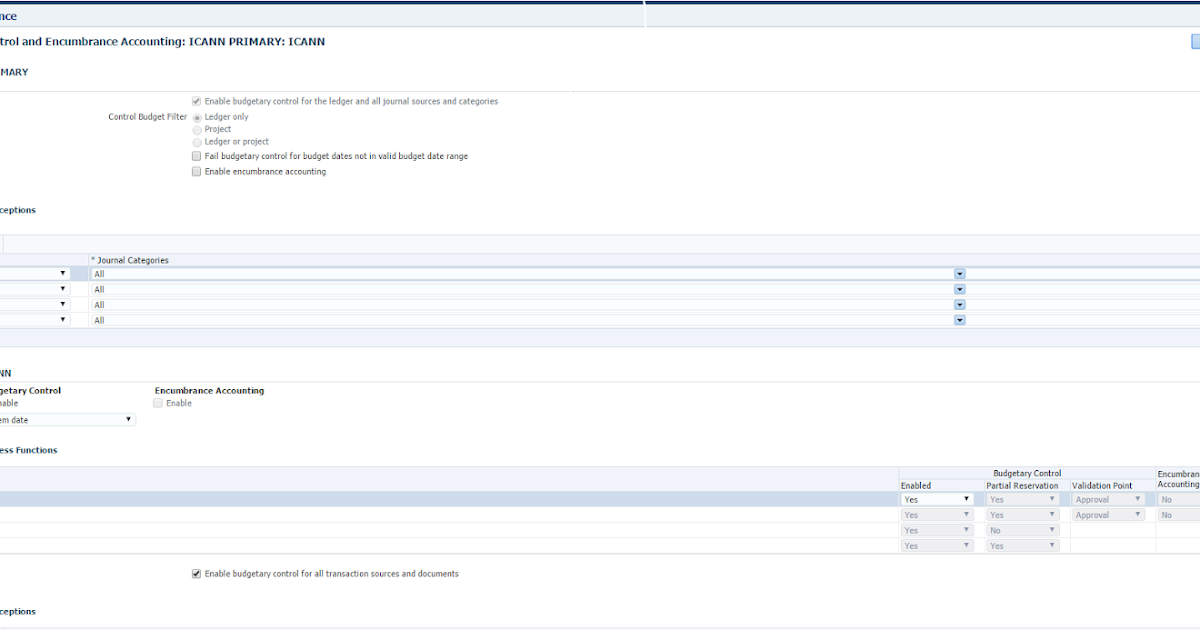Click the left tab section in the top bar
This screenshot has height=630, width=1200.
[x=300, y=14]
